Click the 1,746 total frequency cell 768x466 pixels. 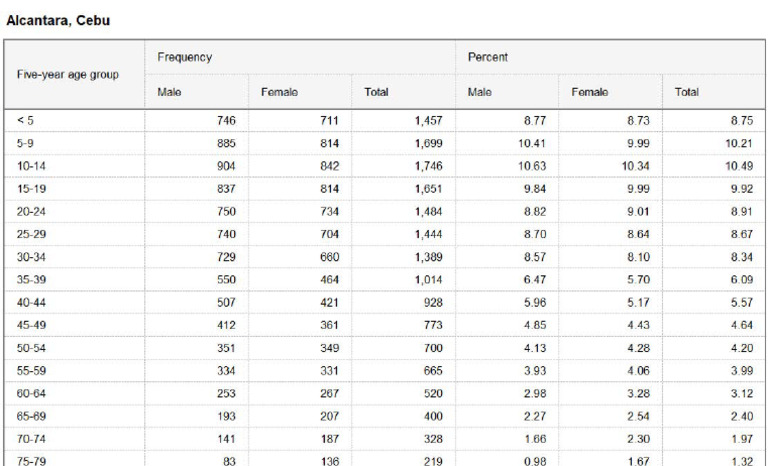coord(428,166)
